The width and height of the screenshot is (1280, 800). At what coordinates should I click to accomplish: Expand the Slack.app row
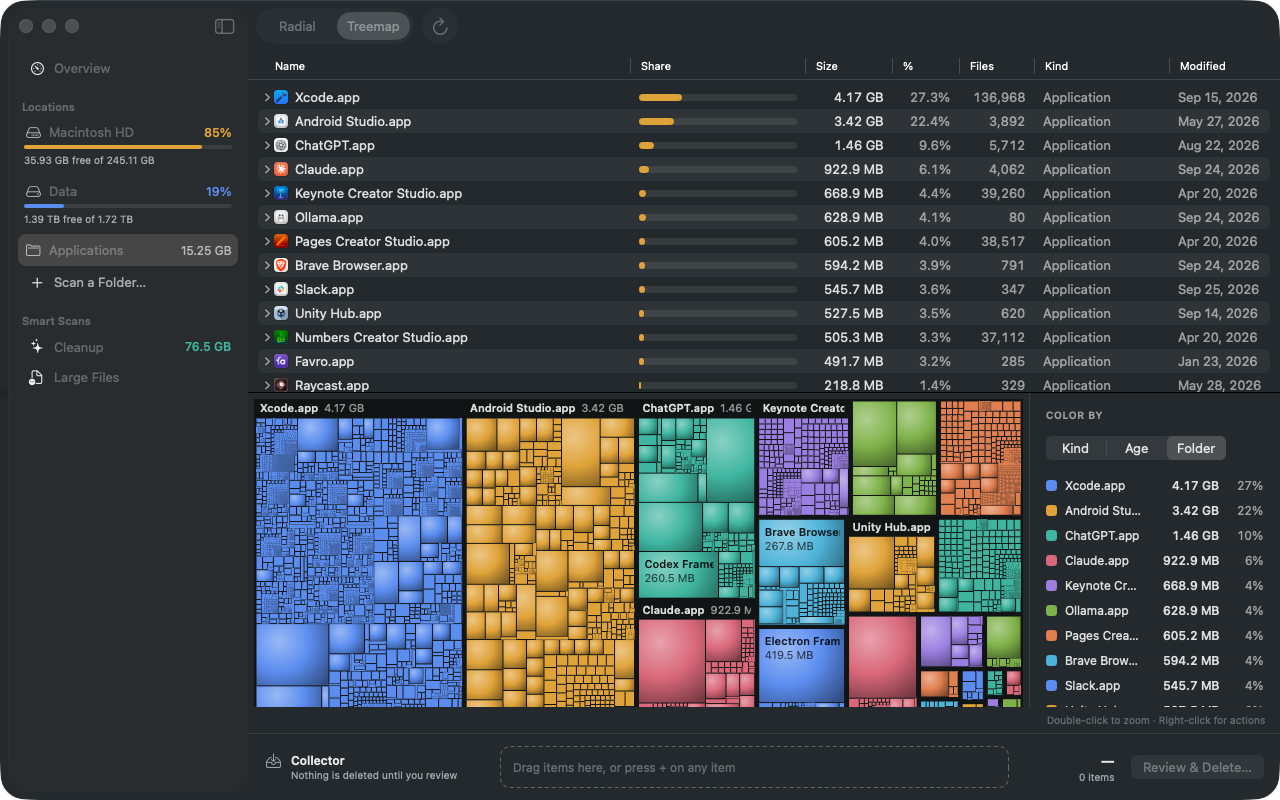[267, 290]
